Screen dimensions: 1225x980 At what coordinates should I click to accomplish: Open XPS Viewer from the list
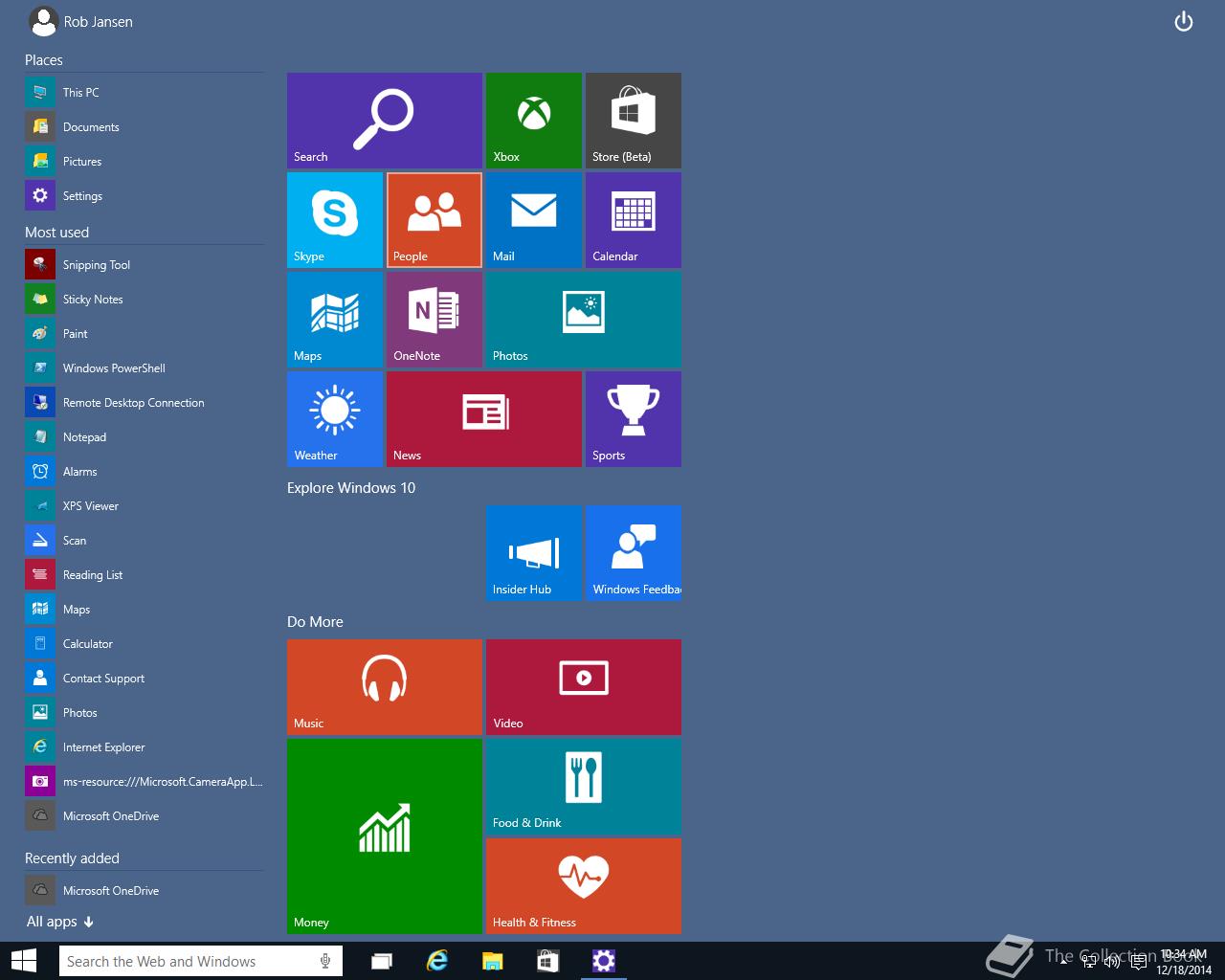(145, 506)
